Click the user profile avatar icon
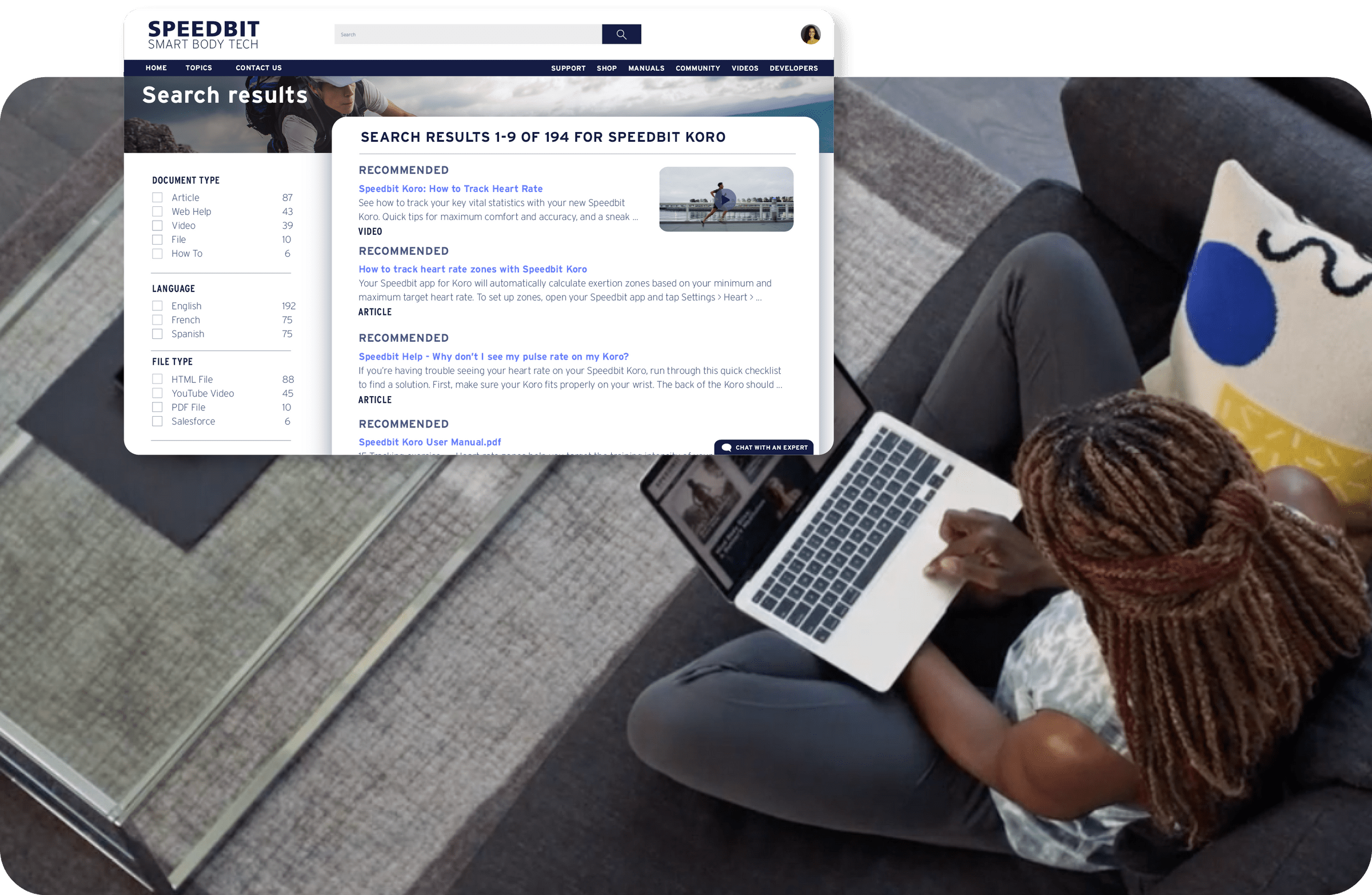The height and width of the screenshot is (895, 1372). point(811,34)
